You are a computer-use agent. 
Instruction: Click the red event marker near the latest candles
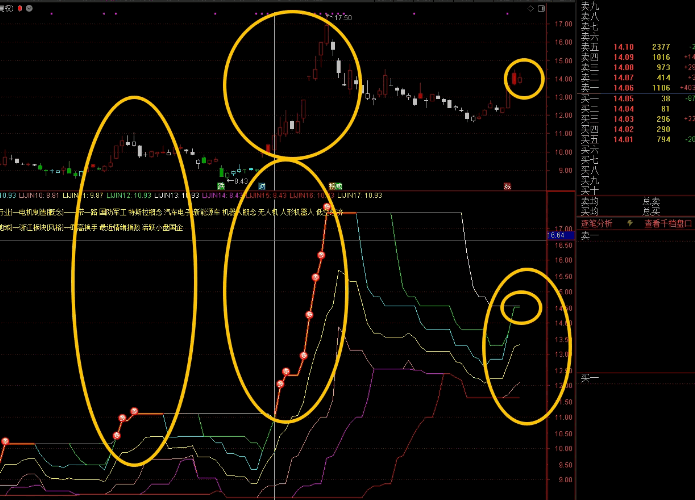507,186
